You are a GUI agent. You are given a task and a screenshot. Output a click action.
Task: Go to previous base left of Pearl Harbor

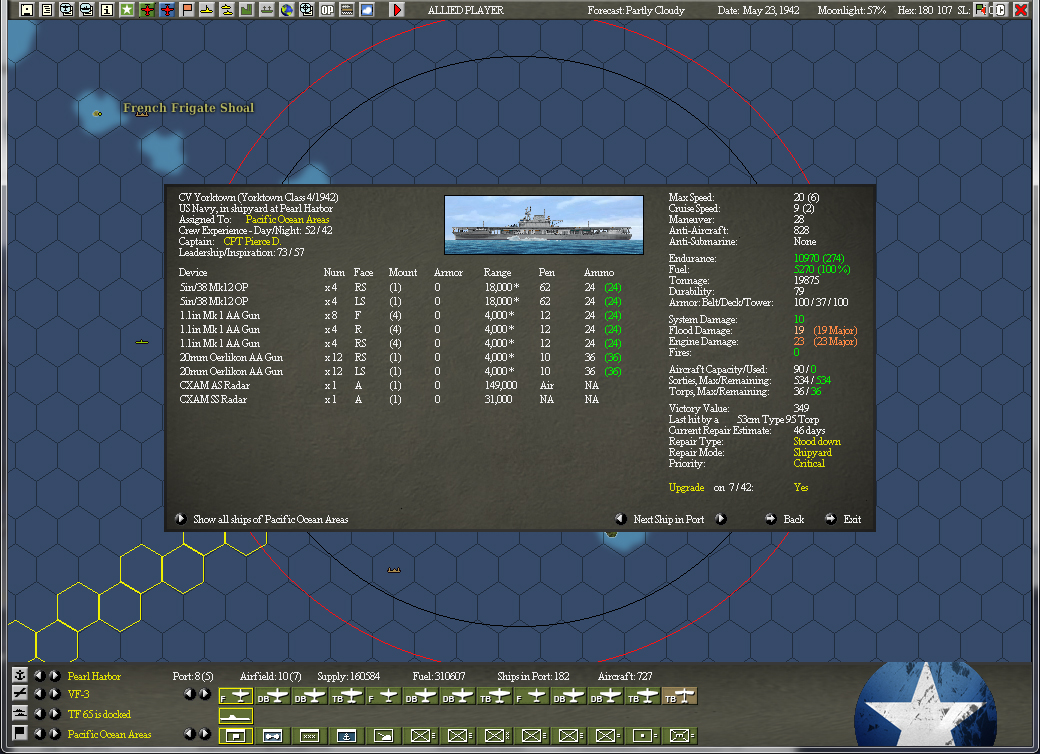[x=40, y=676]
